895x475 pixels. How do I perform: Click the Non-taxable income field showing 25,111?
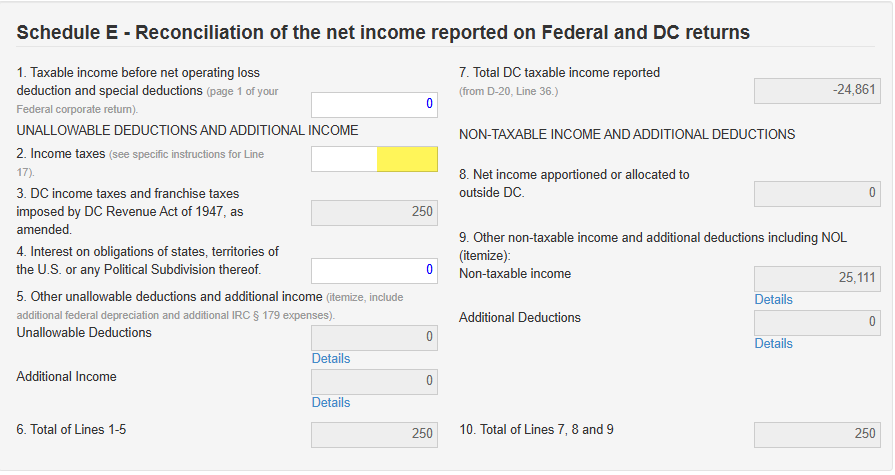click(x=817, y=278)
